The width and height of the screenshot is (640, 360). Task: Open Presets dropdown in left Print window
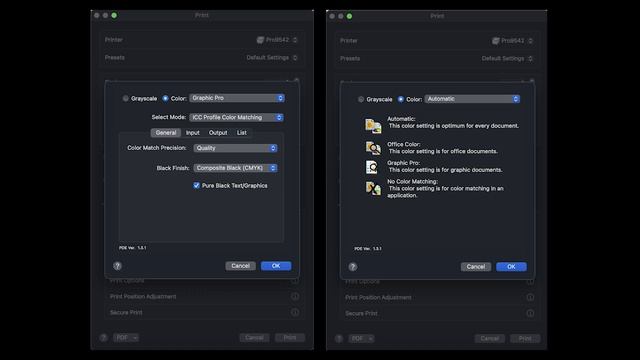(272, 58)
